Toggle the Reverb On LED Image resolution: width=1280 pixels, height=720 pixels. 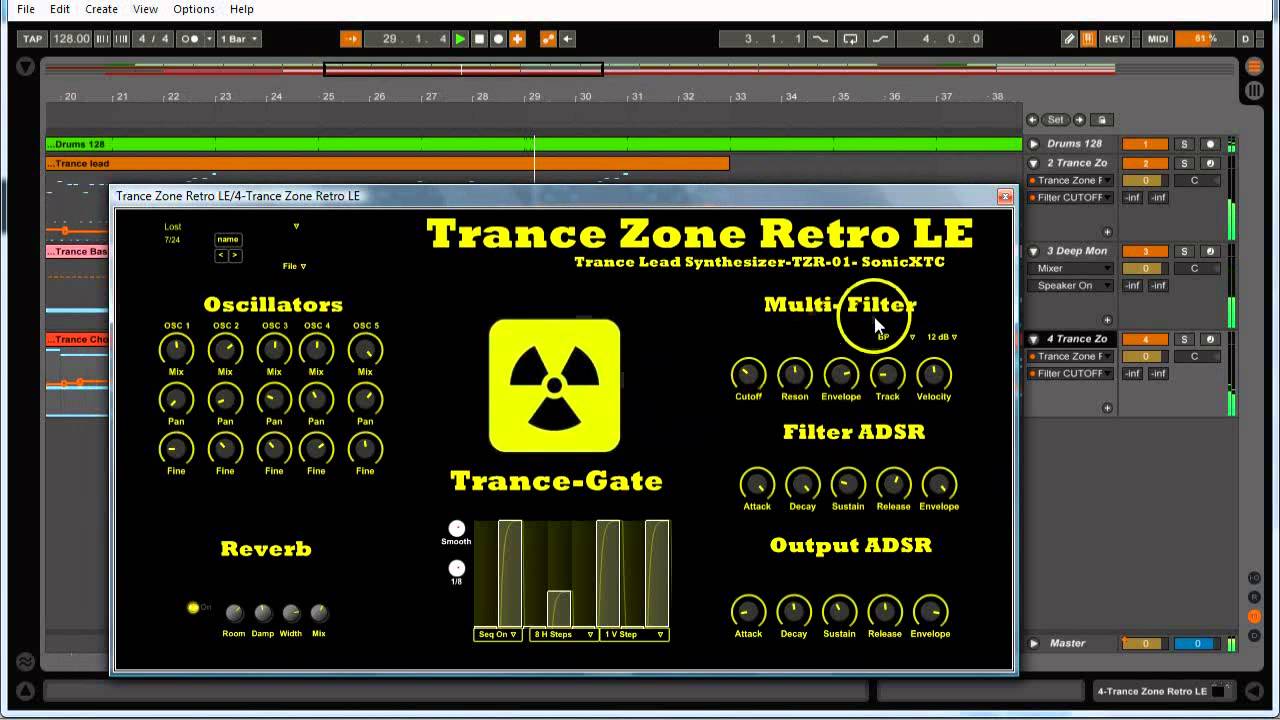click(x=193, y=607)
